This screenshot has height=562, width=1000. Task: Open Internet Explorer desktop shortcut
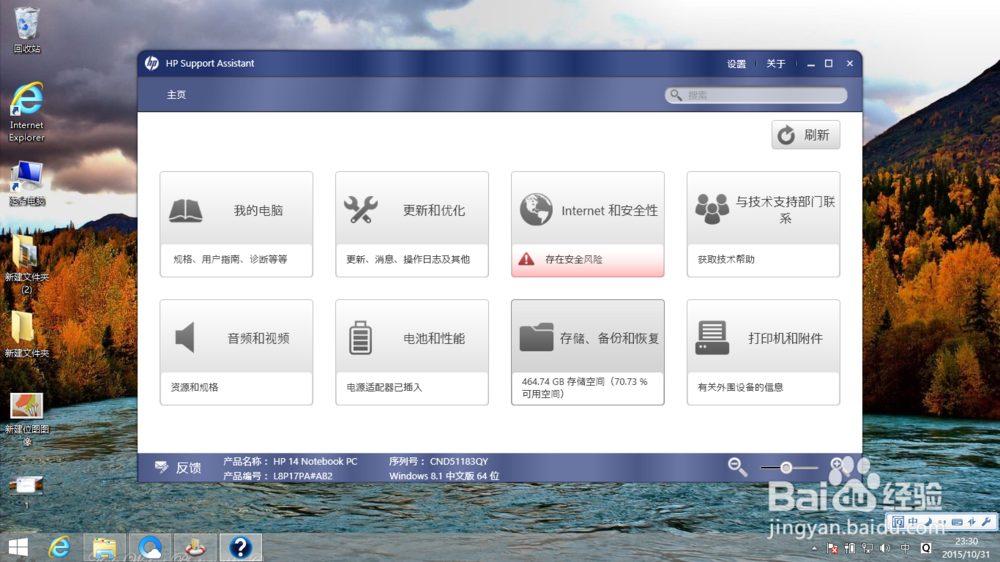[x=27, y=112]
